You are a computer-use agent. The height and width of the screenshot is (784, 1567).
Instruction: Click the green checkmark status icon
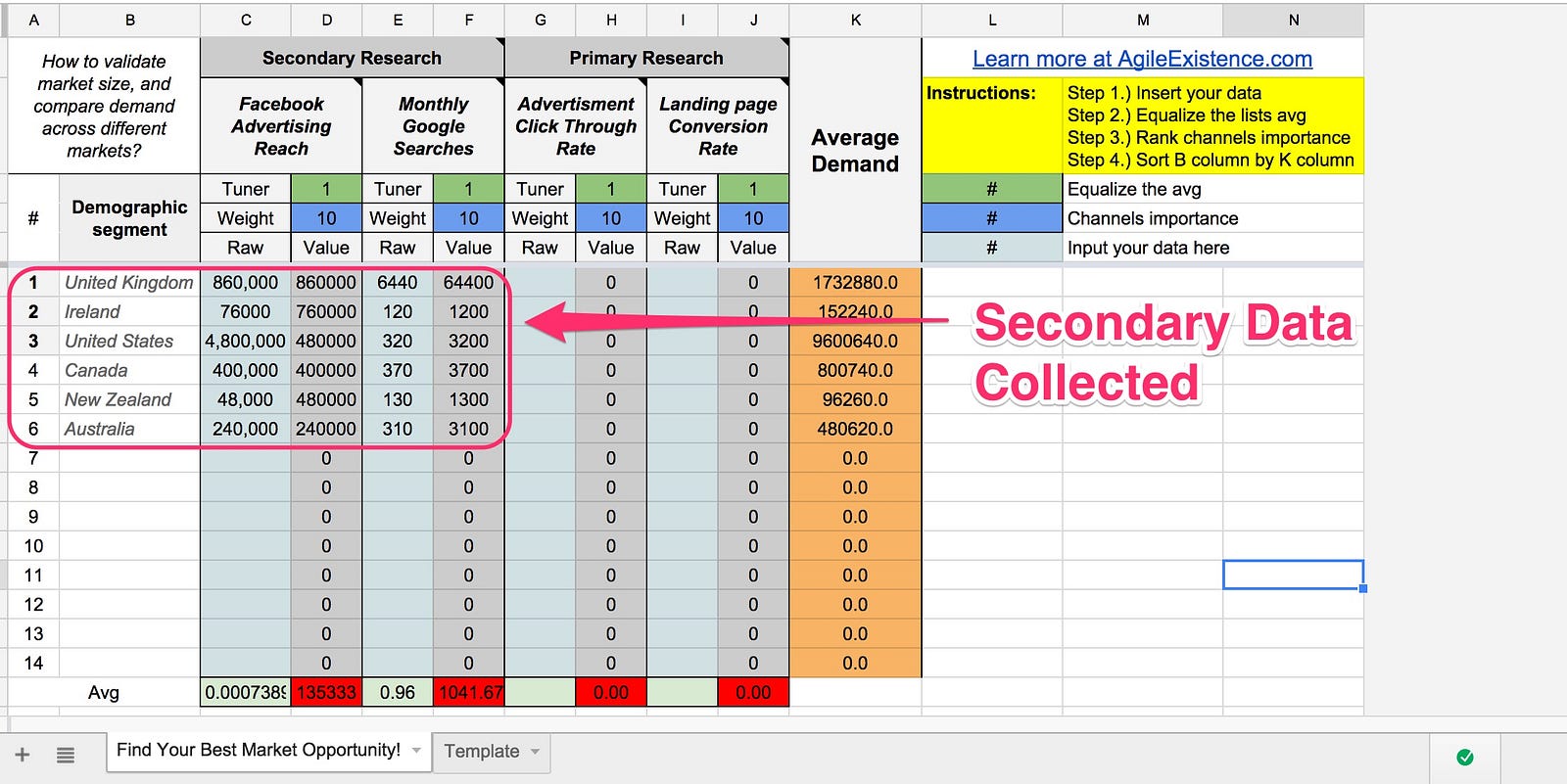pos(1465,757)
